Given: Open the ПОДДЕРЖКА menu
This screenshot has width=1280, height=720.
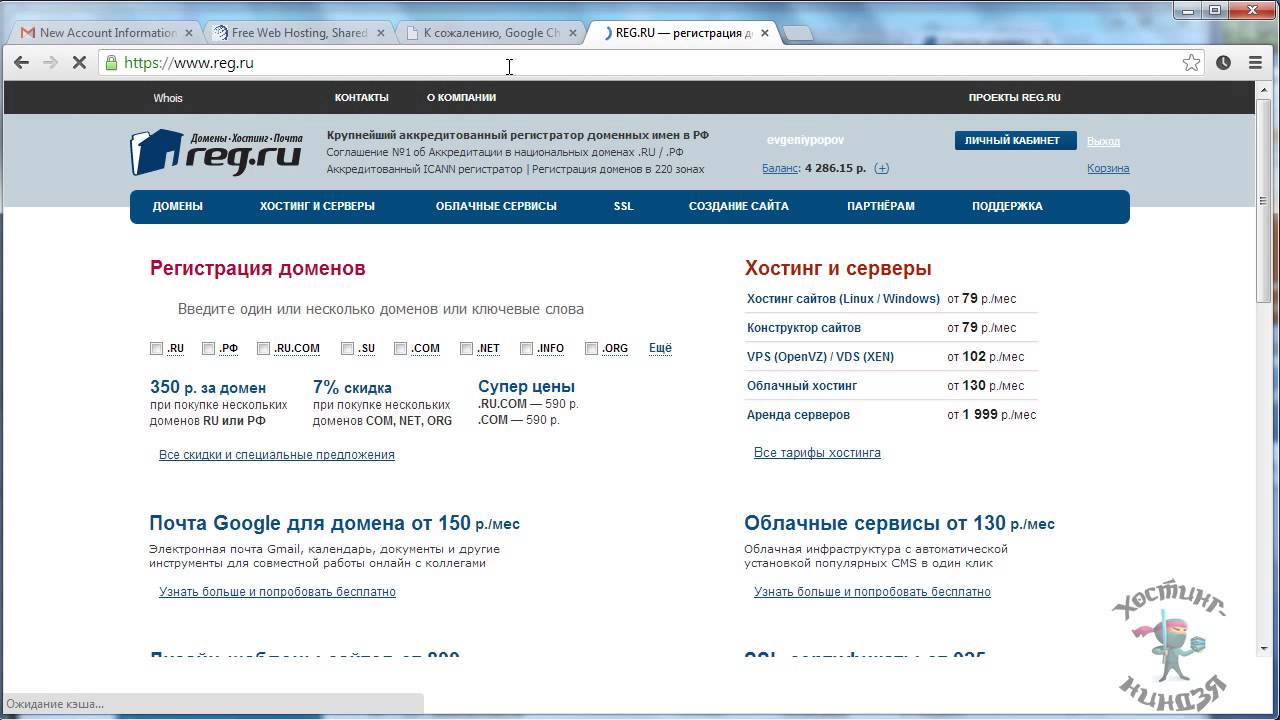Looking at the screenshot, I should coord(1007,206).
